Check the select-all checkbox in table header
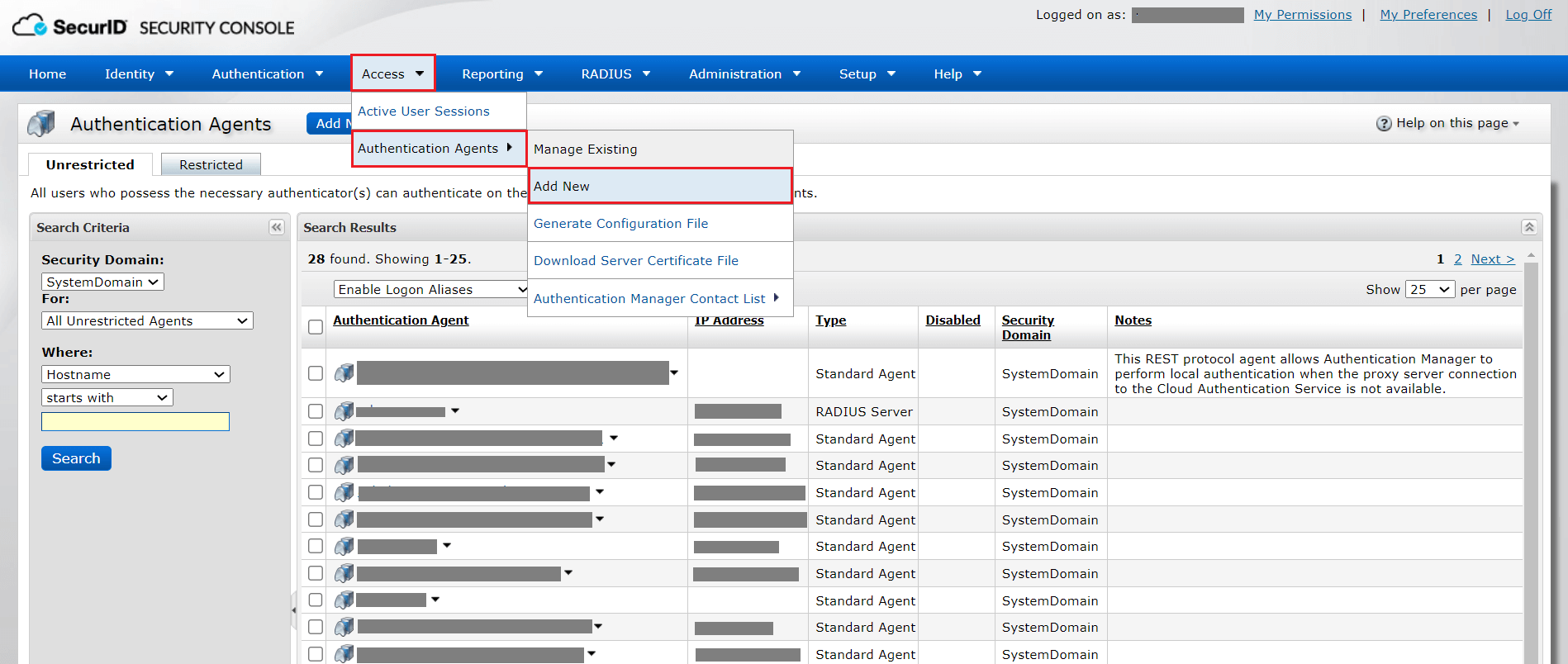Image resolution: width=1568 pixels, height=664 pixels. point(316,327)
